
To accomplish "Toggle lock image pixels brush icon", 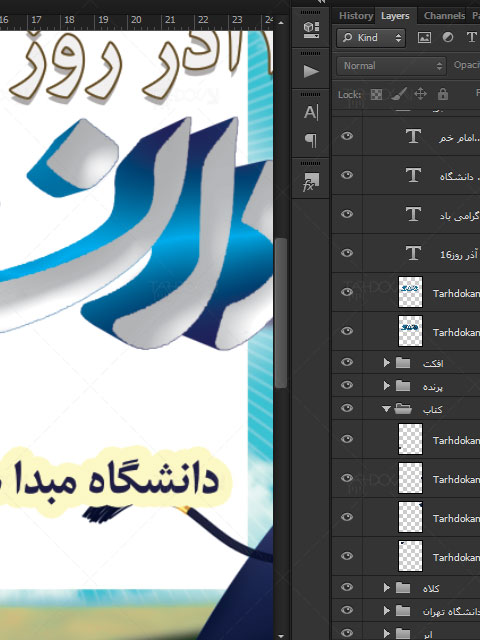I will click(398, 95).
